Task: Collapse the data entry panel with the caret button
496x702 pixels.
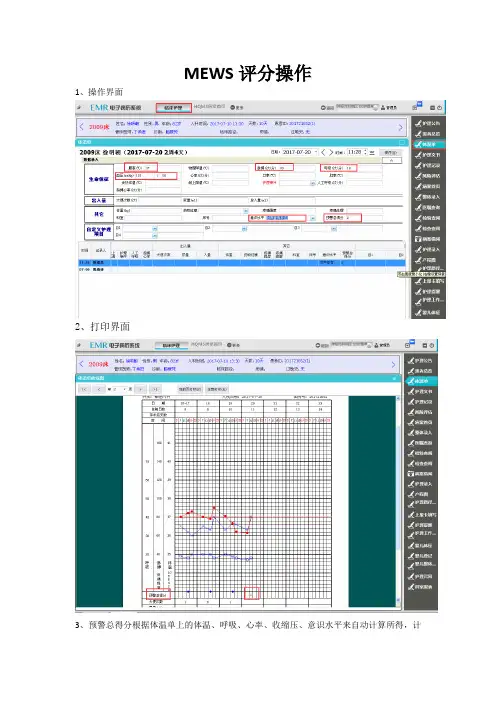Action: [392, 160]
